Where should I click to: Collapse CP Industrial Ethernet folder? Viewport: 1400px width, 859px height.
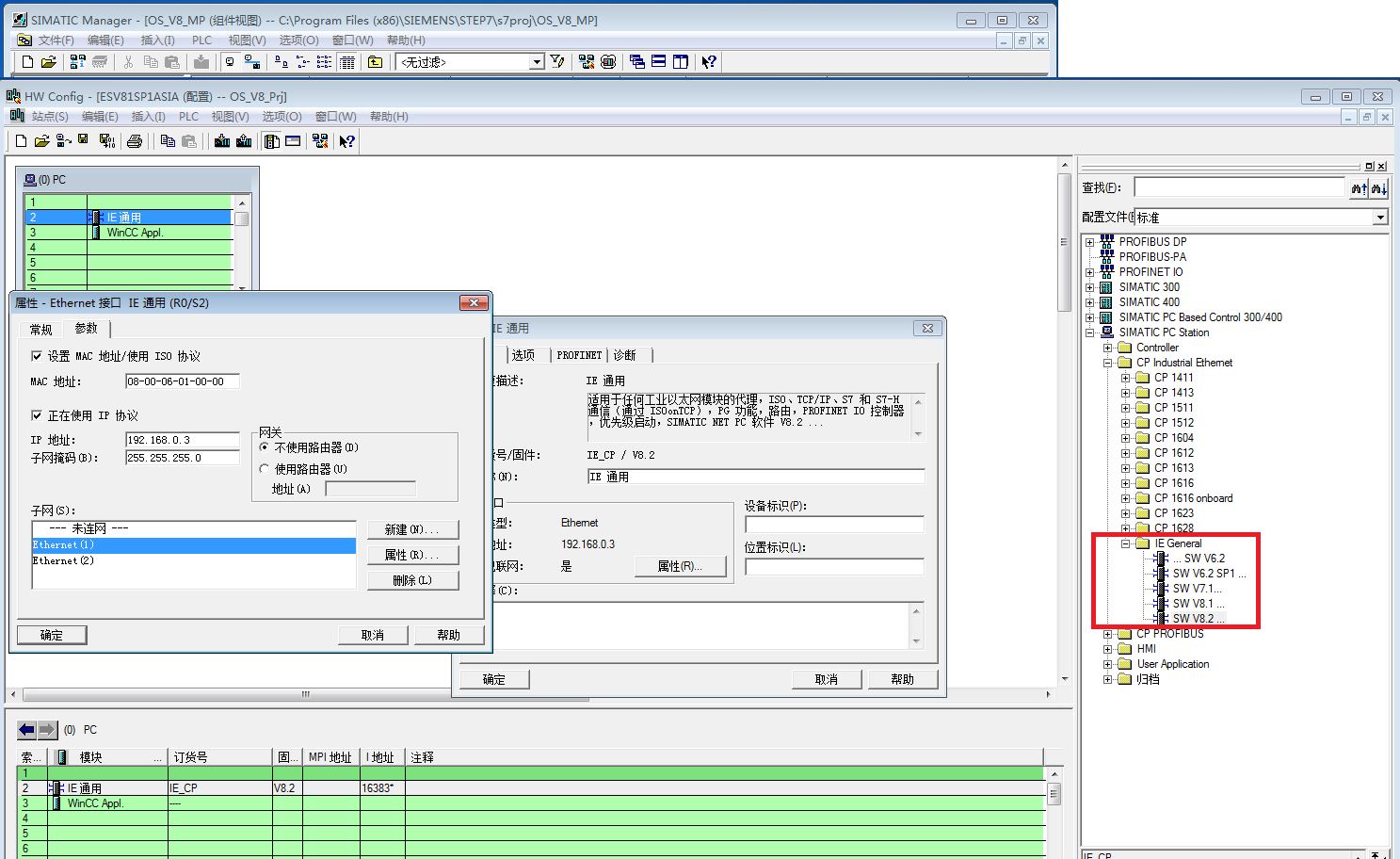point(1108,363)
